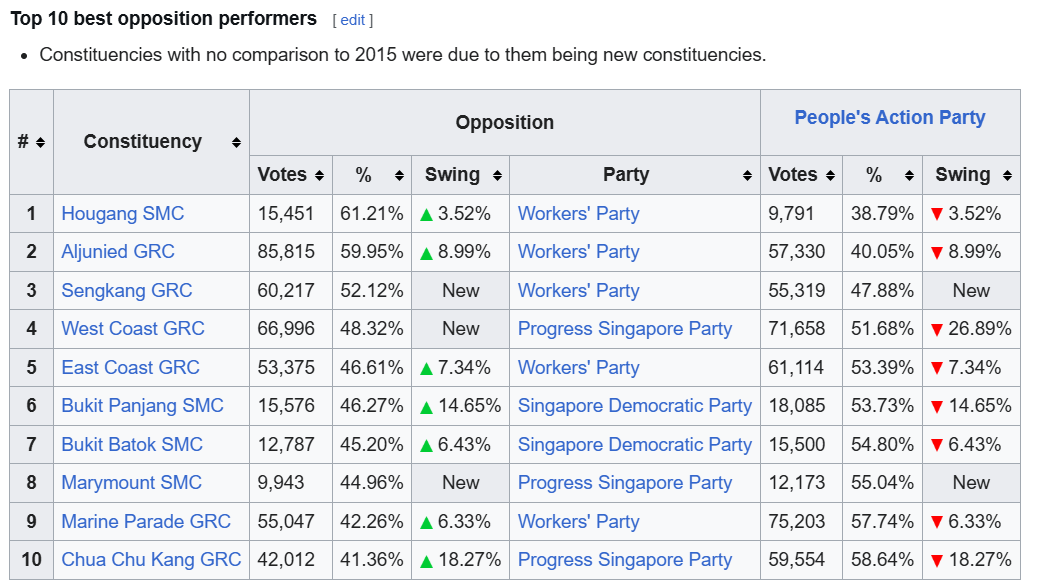The image size is (1038, 587).
Task: Open the edit section link
Action: point(352,20)
